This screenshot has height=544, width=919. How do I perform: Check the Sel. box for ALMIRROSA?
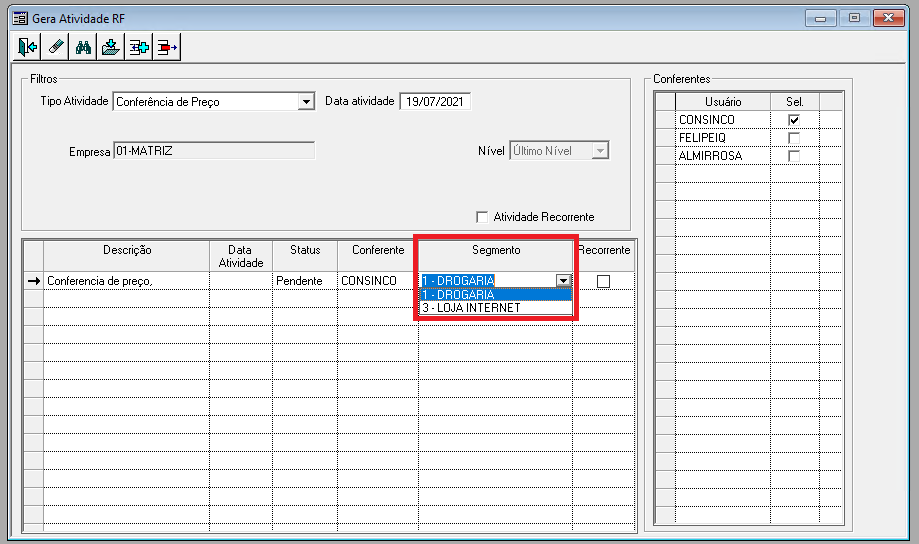[x=794, y=157]
